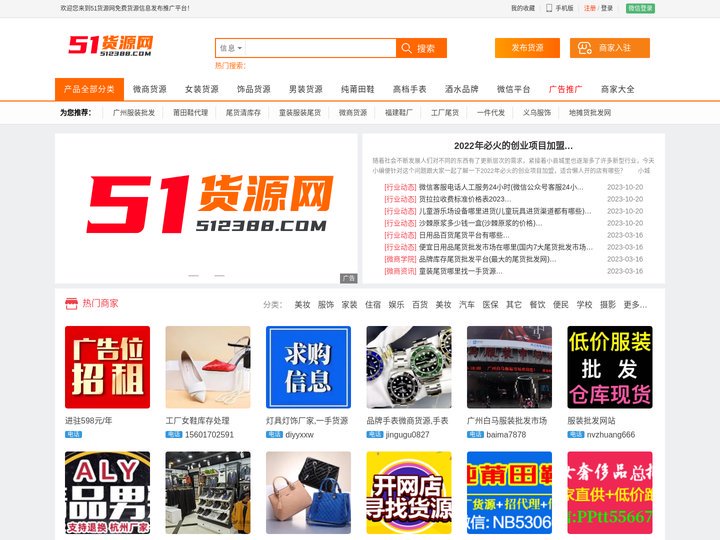Open news 日用品百货尾货平台有哪些...
Viewport: 720px width, 540px height.
point(464,235)
